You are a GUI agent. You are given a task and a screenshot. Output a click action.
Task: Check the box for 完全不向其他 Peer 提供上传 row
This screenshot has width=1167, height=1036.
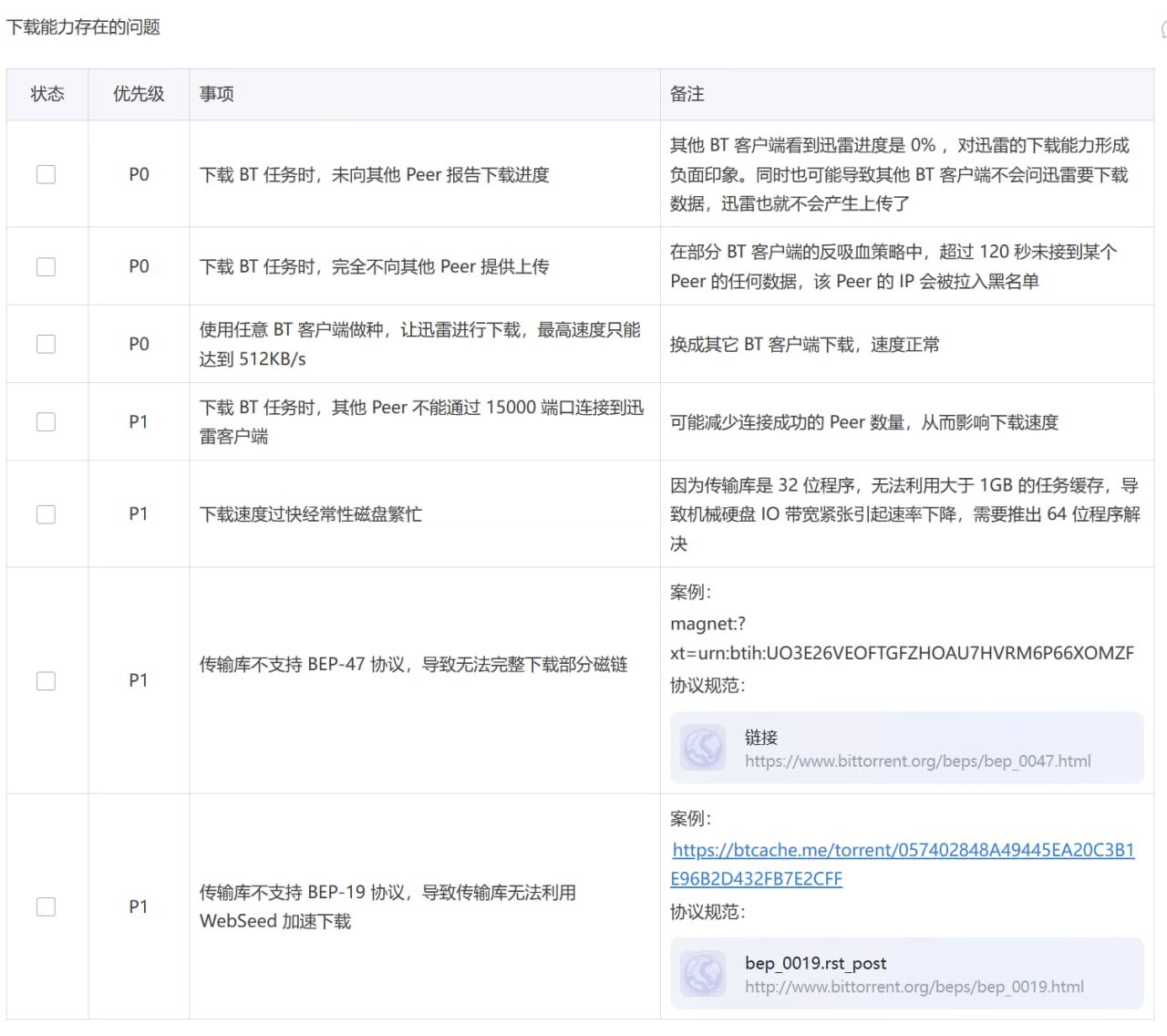(x=46, y=266)
